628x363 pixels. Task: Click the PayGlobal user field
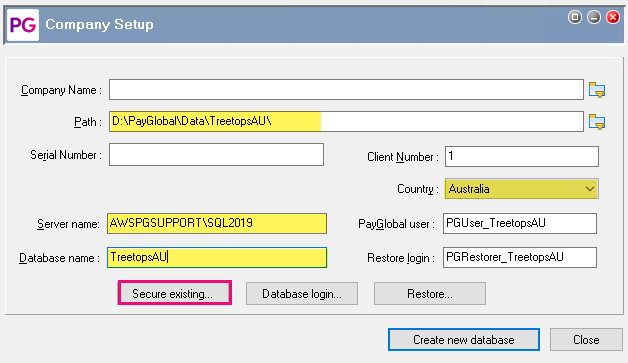coord(520,223)
